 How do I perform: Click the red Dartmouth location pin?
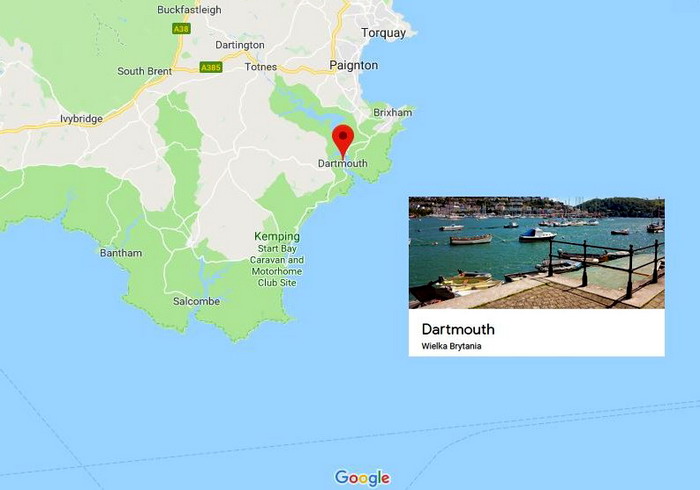click(x=343, y=141)
